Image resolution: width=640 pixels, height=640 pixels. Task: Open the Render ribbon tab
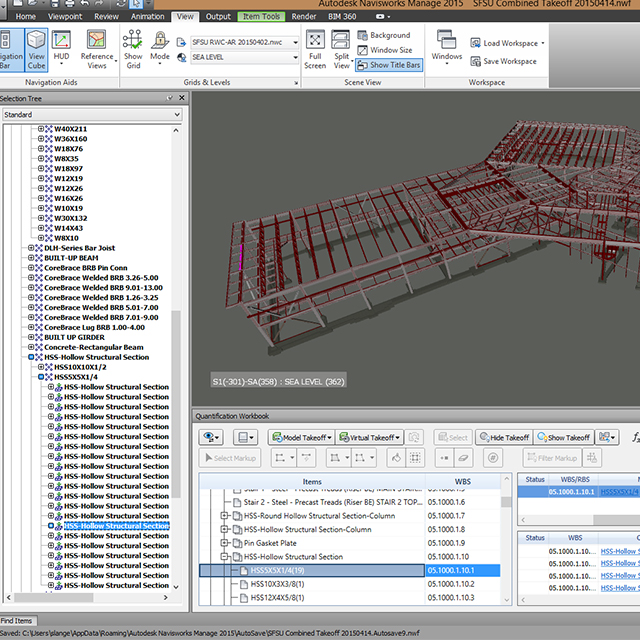[x=304, y=17]
